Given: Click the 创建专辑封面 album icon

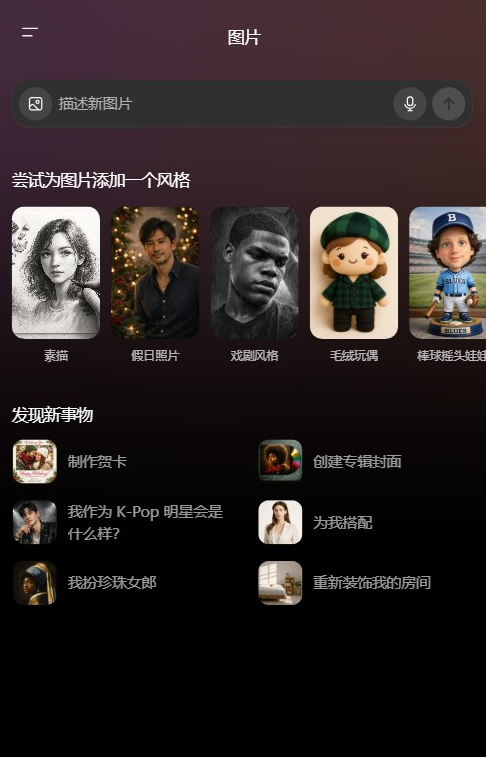Looking at the screenshot, I should tap(280, 461).
